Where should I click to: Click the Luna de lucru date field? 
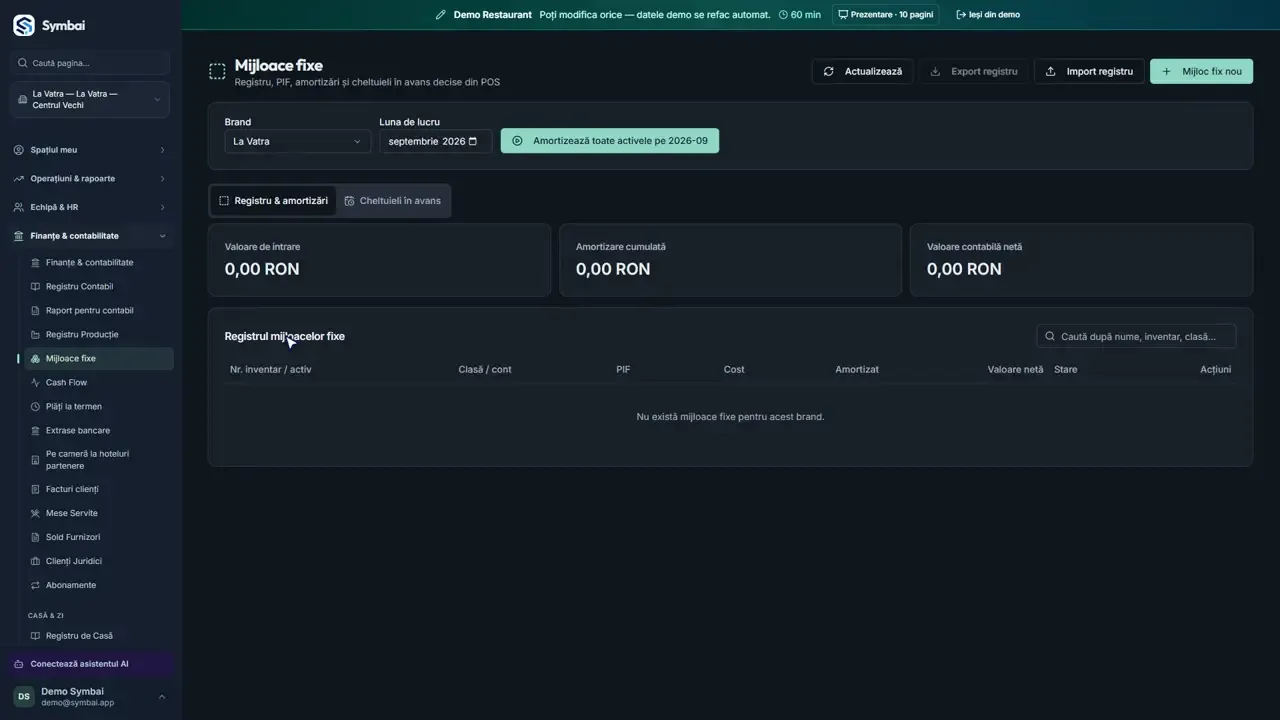click(x=436, y=141)
